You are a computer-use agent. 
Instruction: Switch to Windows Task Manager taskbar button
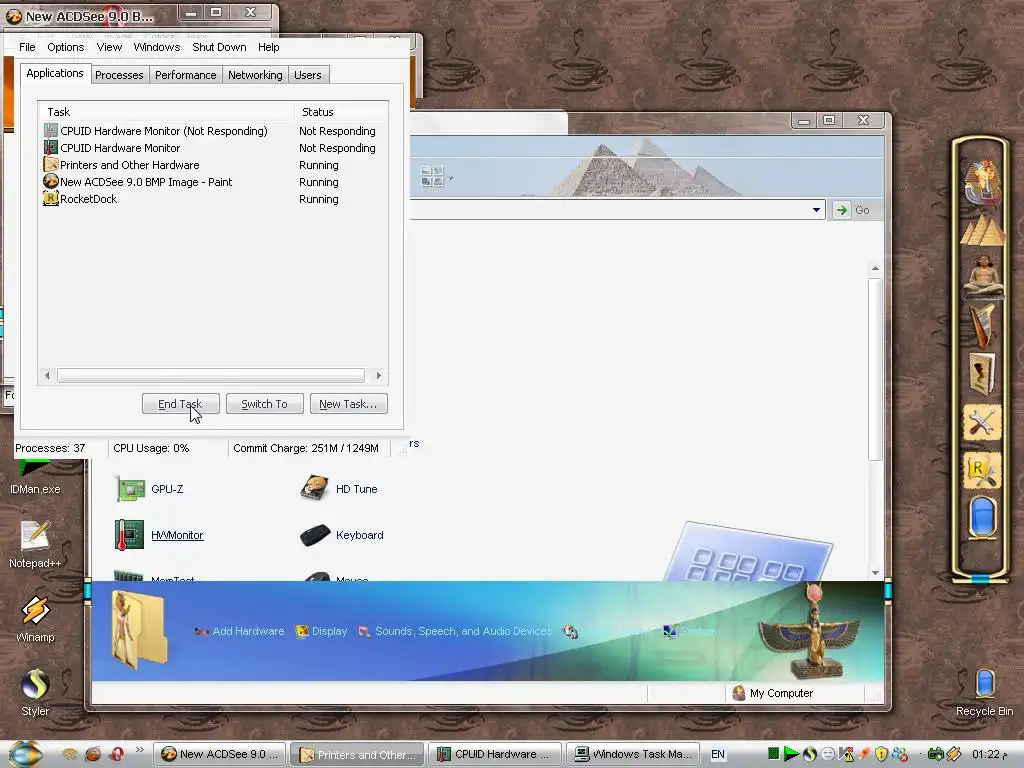[633, 754]
